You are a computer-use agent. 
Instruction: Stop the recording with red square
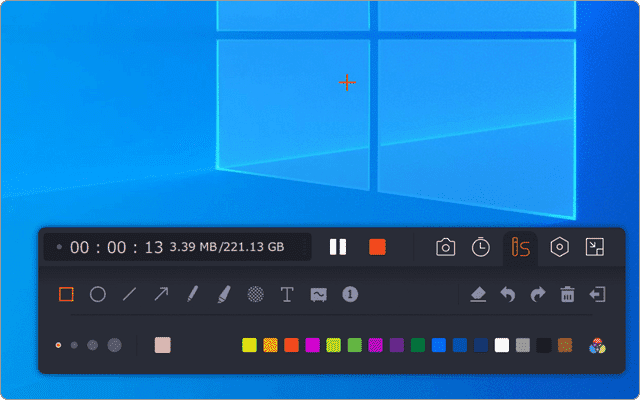click(x=377, y=247)
